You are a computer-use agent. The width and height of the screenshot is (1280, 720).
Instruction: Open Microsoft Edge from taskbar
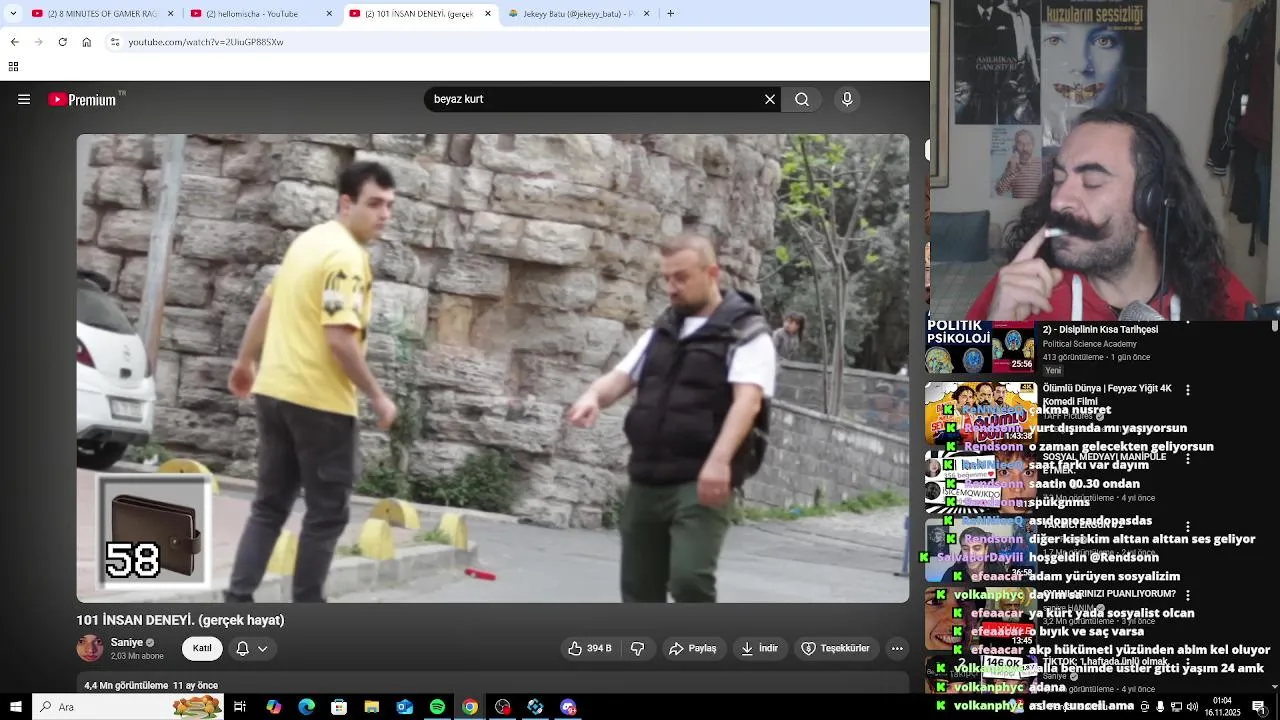pyautogui.click(x=306, y=707)
